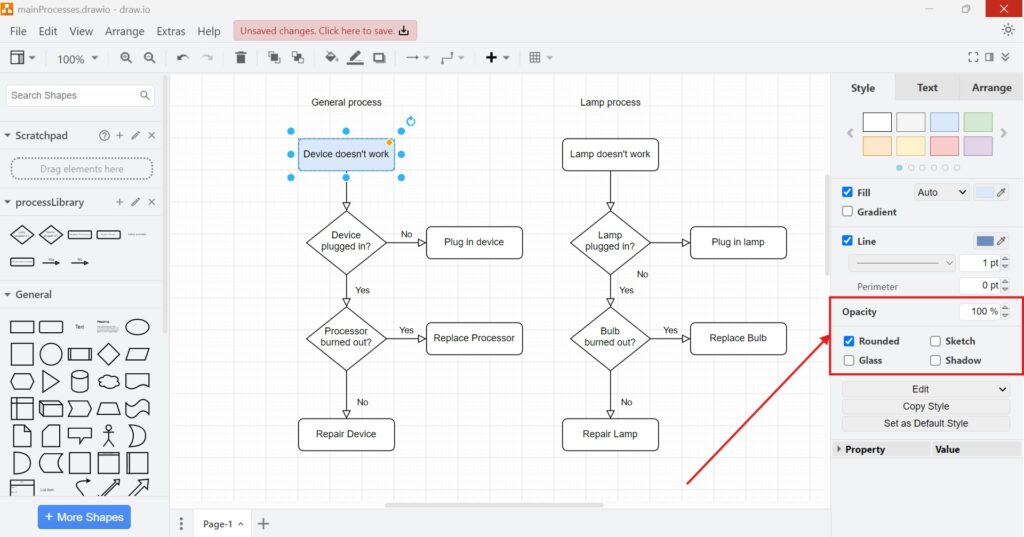Click the Shadow toolbar icon
The width and height of the screenshot is (1024, 537).
379,57
